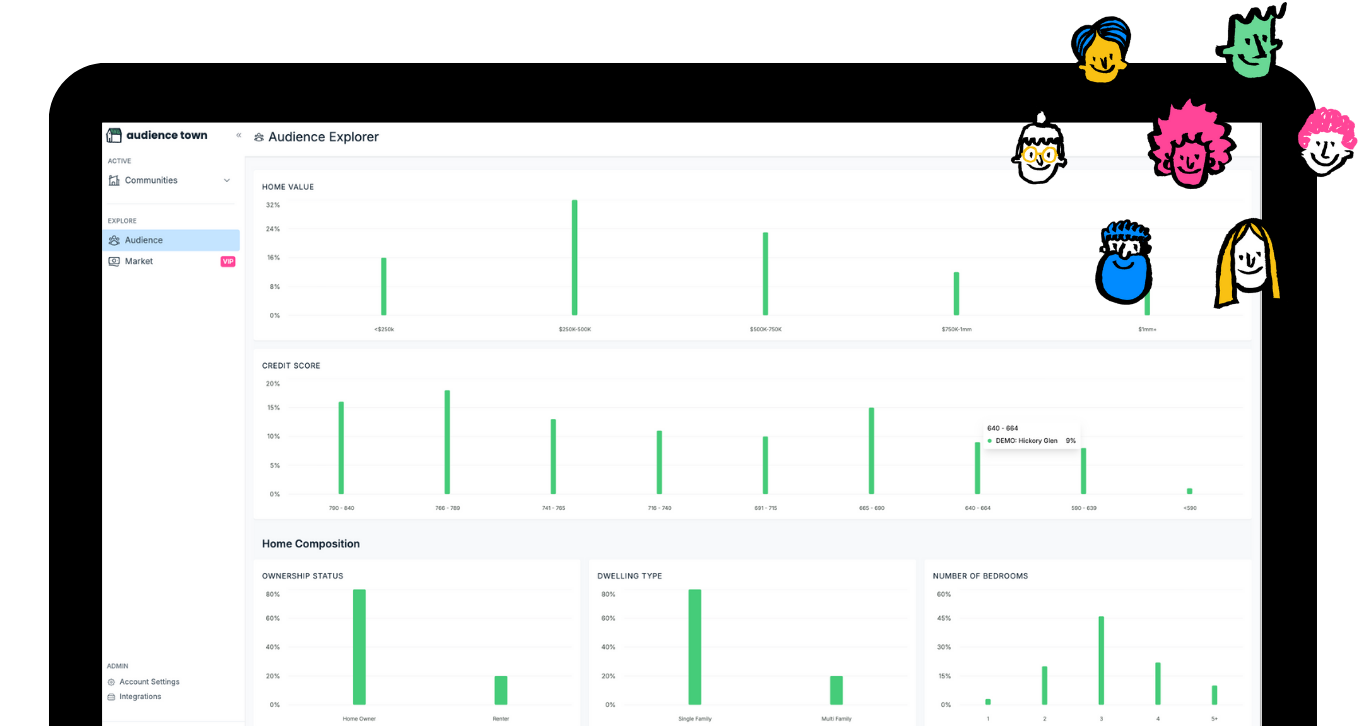The height and width of the screenshot is (726, 1366).
Task: Open the Market page from the sidebar
Action: 138,261
